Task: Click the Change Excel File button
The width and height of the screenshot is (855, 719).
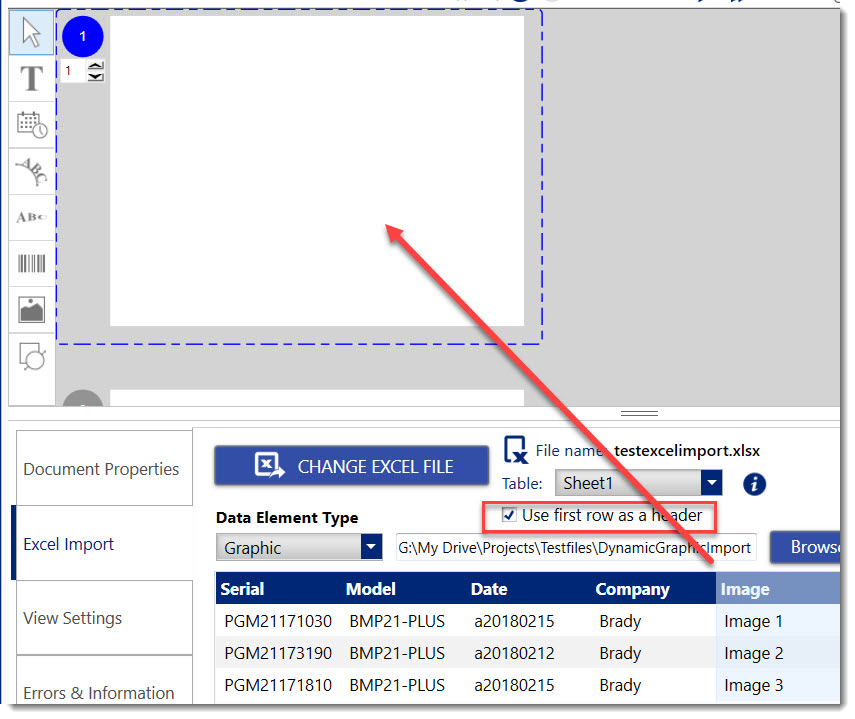Action: click(x=351, y=466)
